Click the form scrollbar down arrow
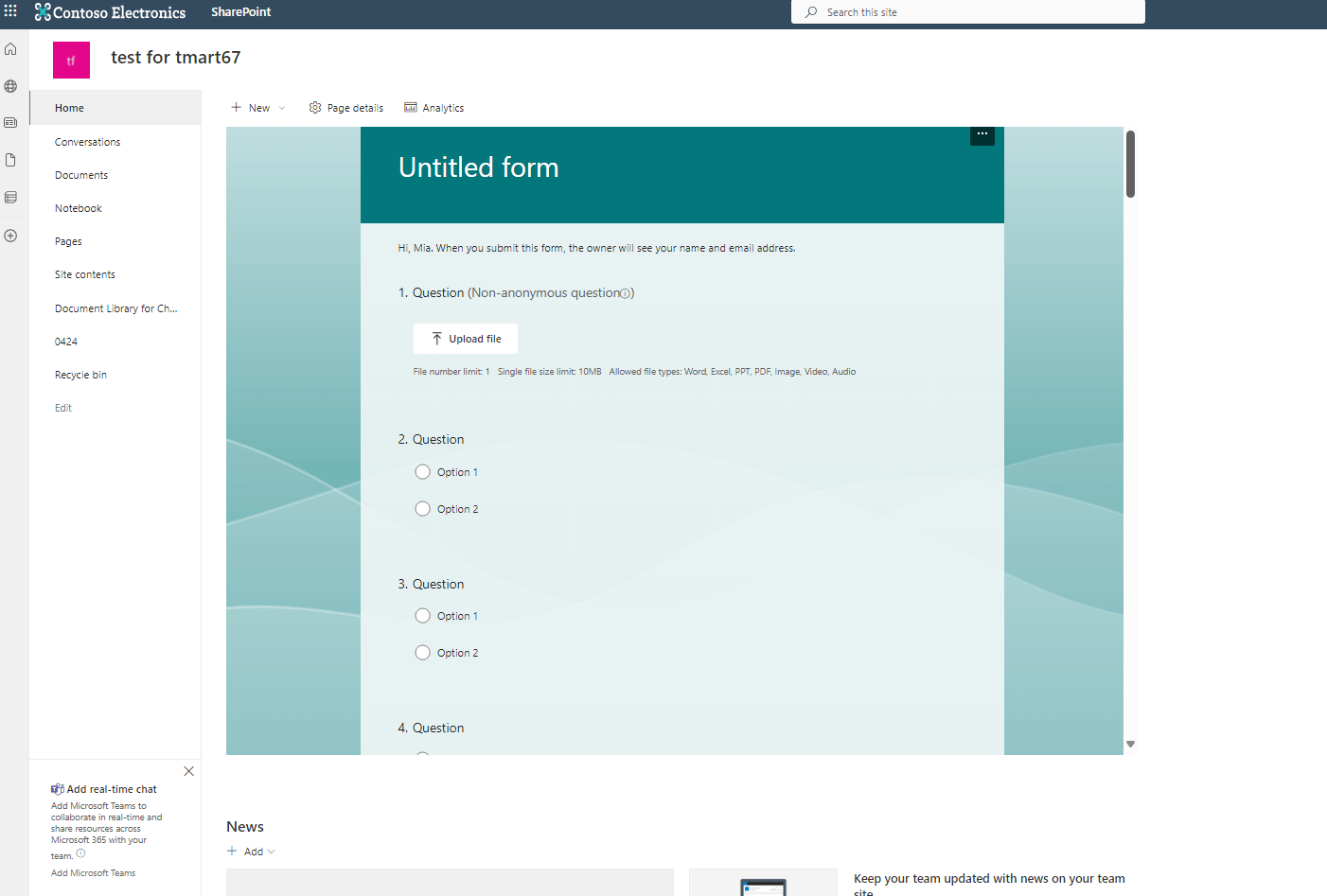Viewport: 1327px width, 896px height. pyautogui.click(x=1130, y=745)
